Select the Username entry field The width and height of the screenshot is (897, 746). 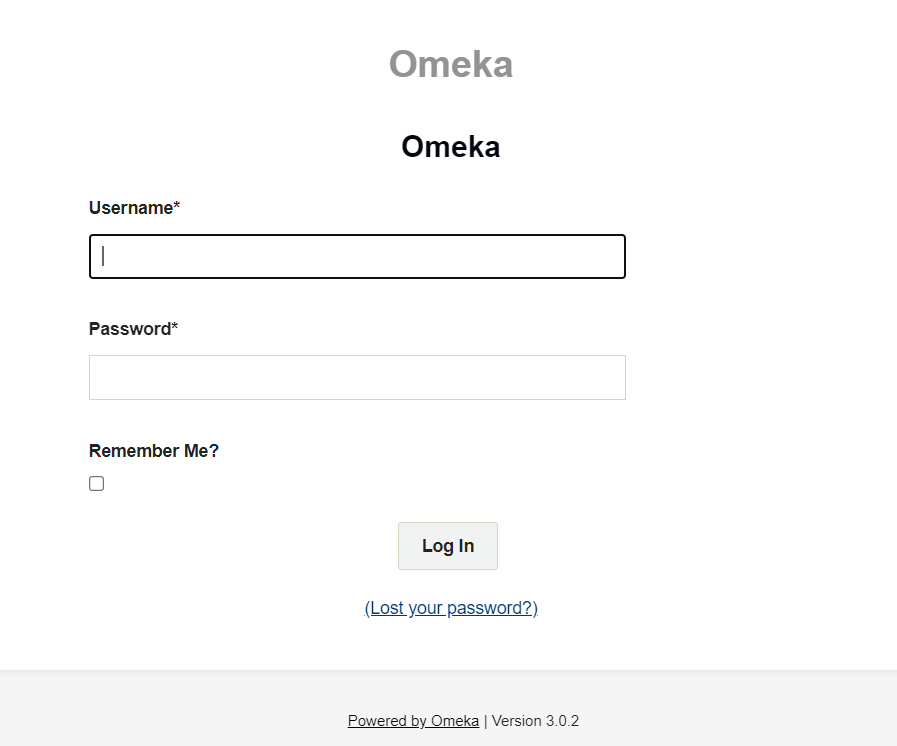click(357, 256)
